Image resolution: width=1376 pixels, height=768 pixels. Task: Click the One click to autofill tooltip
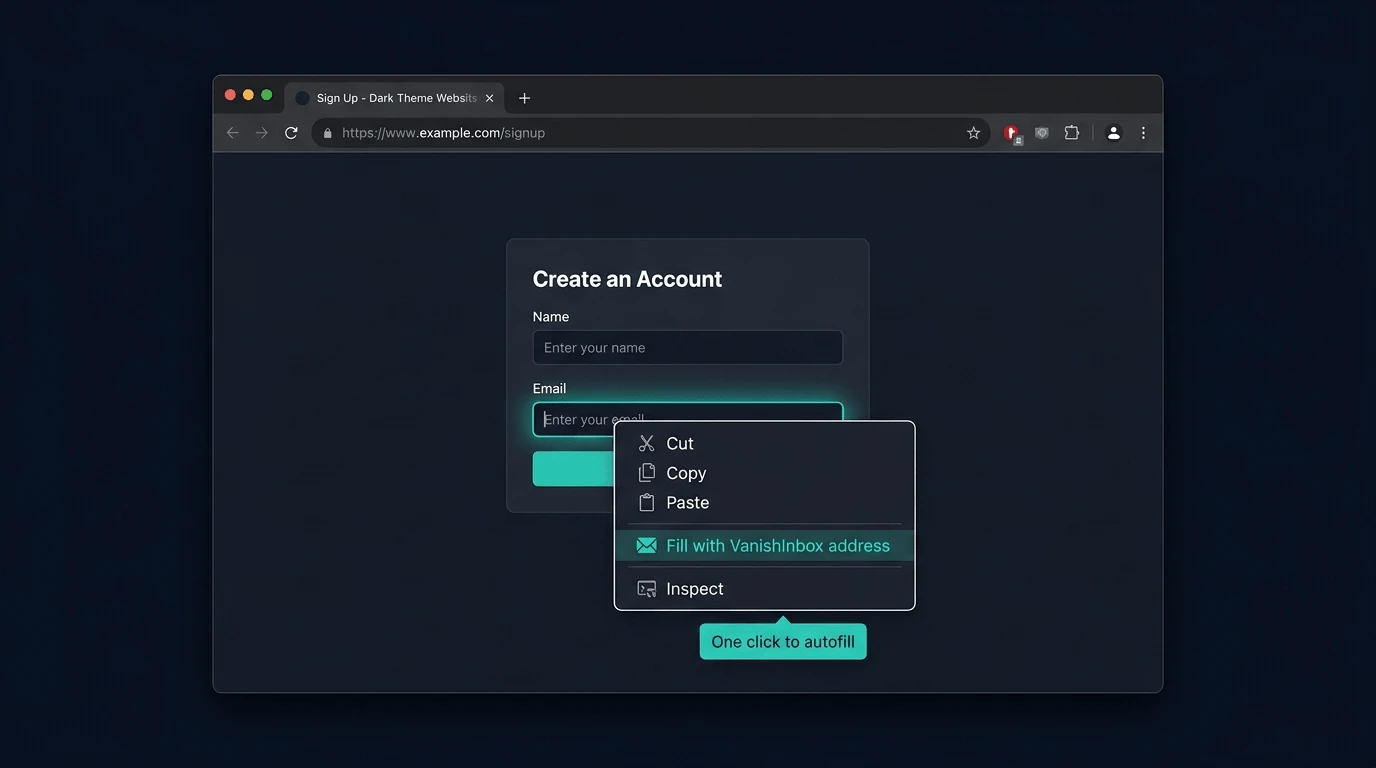point(783,642)
